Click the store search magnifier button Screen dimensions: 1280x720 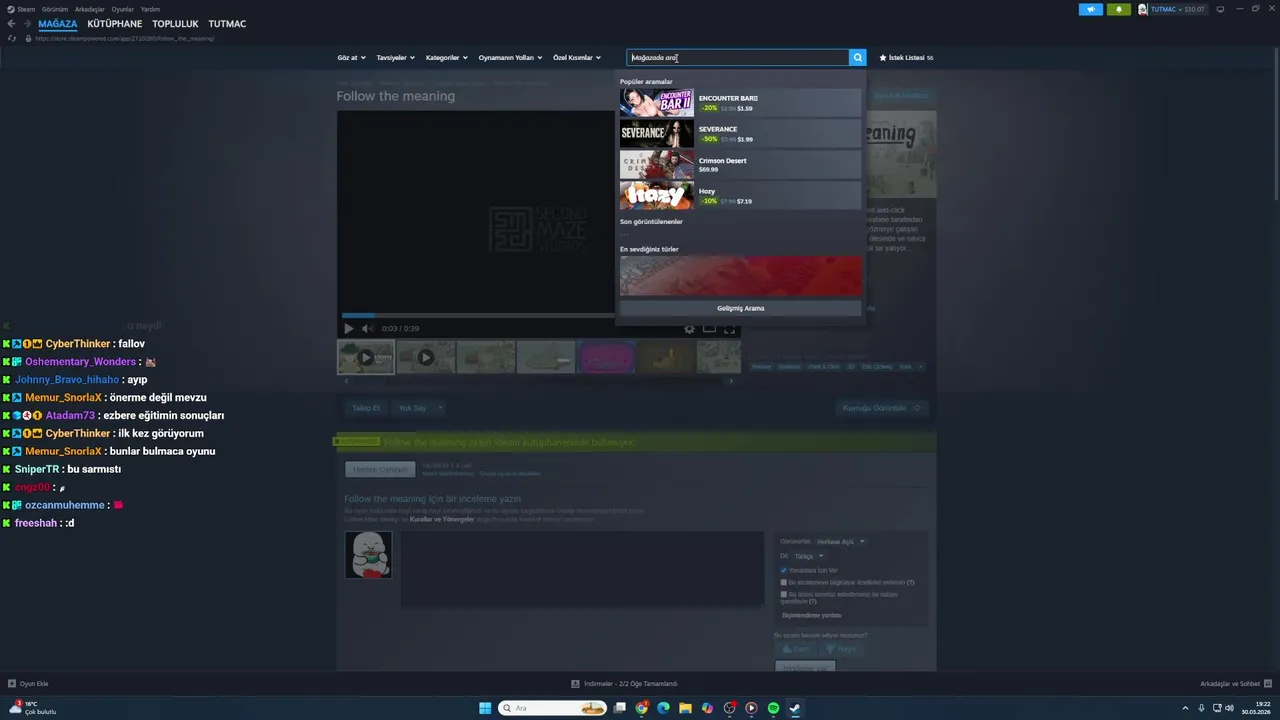pyautogui.click(x=857, y=58)
